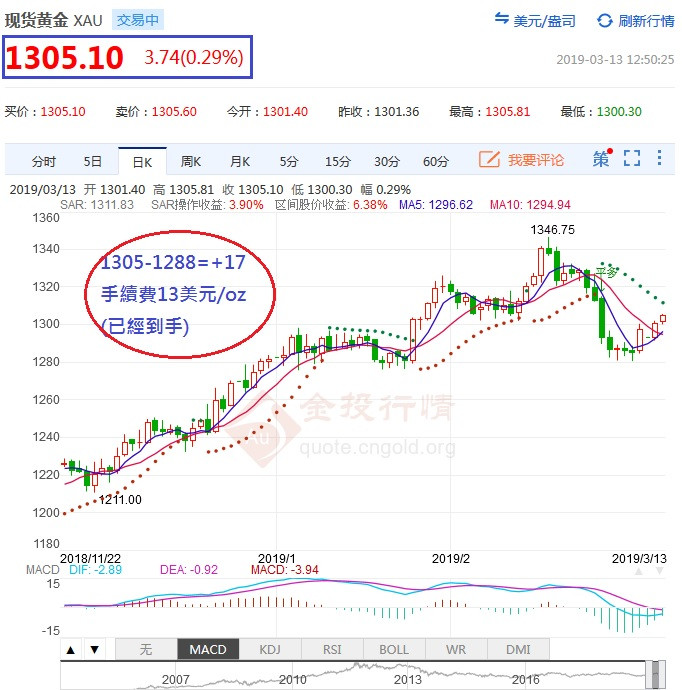Open the 策 strategy icon
682x690 pixels.
tap(601, 158)
